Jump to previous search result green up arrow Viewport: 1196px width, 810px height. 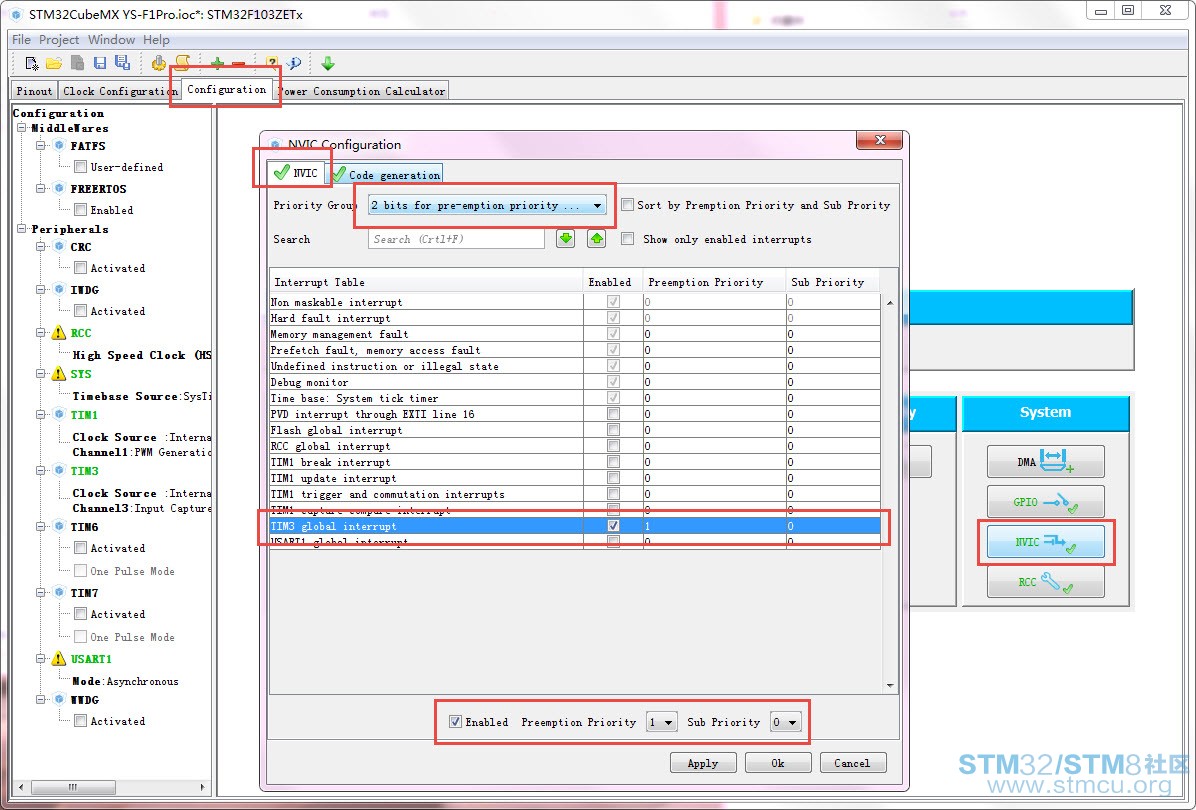[x=596, y=239]
